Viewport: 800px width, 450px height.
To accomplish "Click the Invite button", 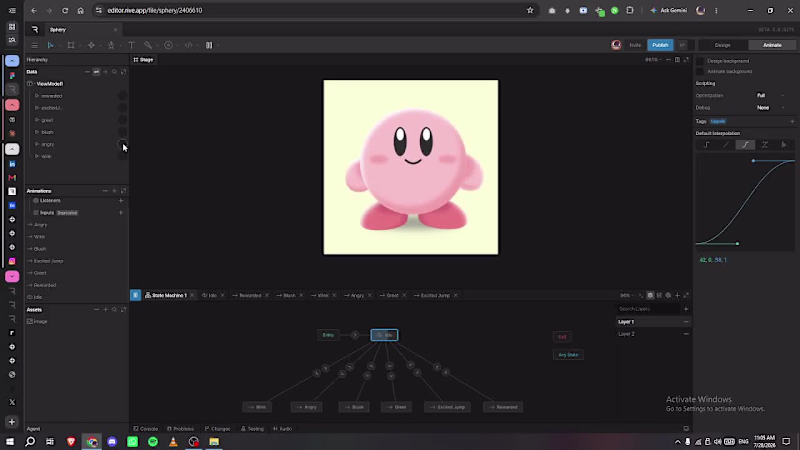I will coord(635,45).
